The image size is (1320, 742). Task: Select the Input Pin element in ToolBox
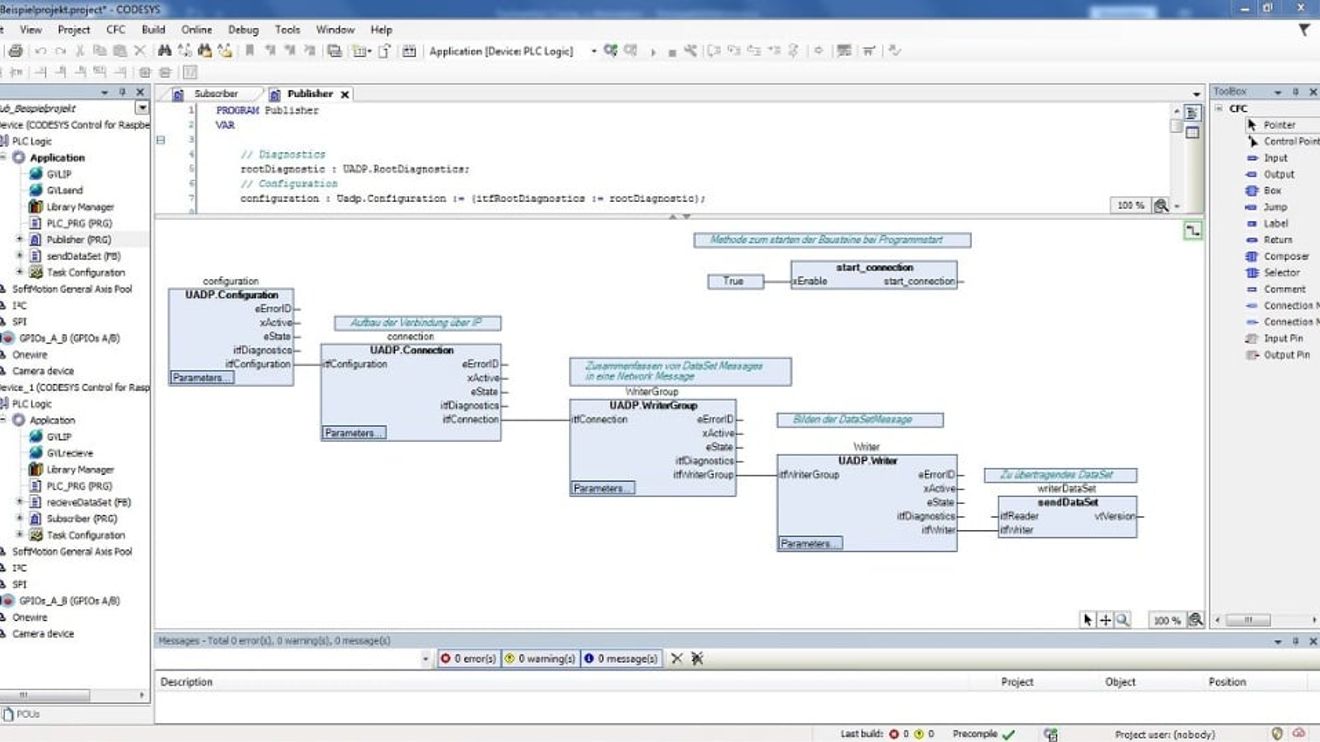click(1275, 338)
